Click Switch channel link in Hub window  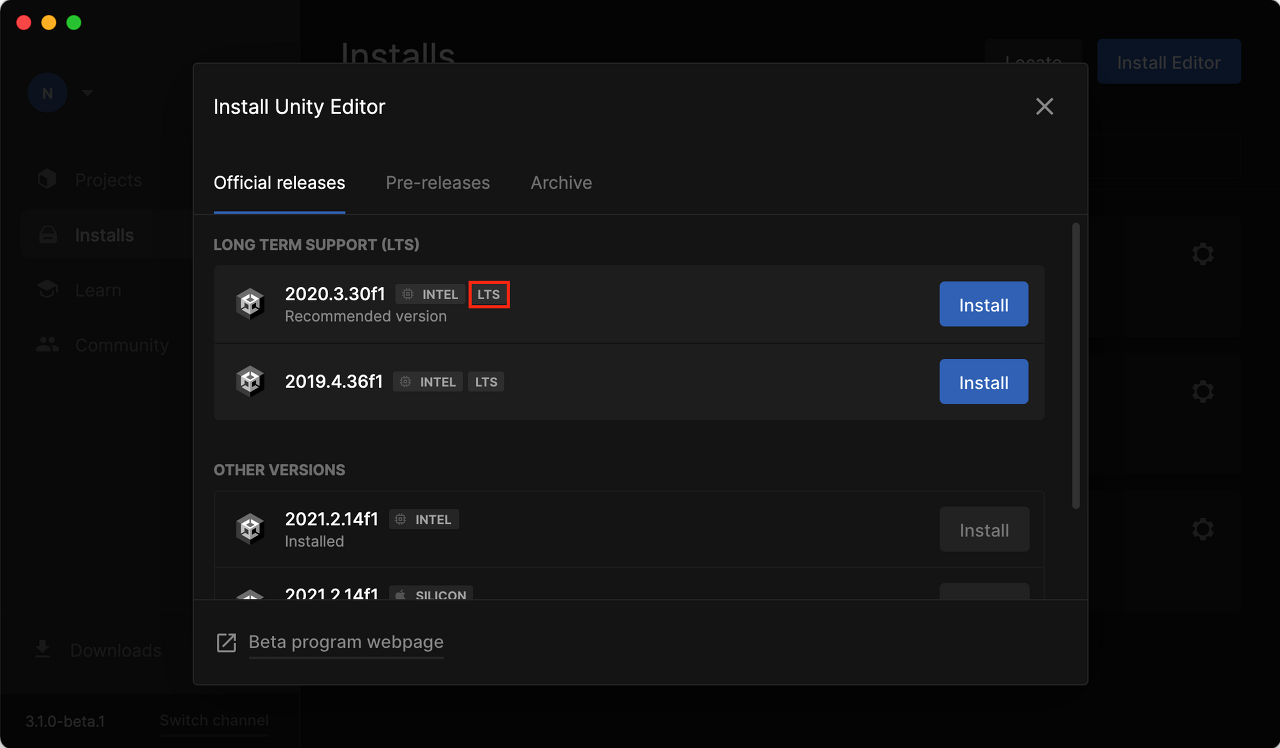pyautogui.click(x=214, y=721)
